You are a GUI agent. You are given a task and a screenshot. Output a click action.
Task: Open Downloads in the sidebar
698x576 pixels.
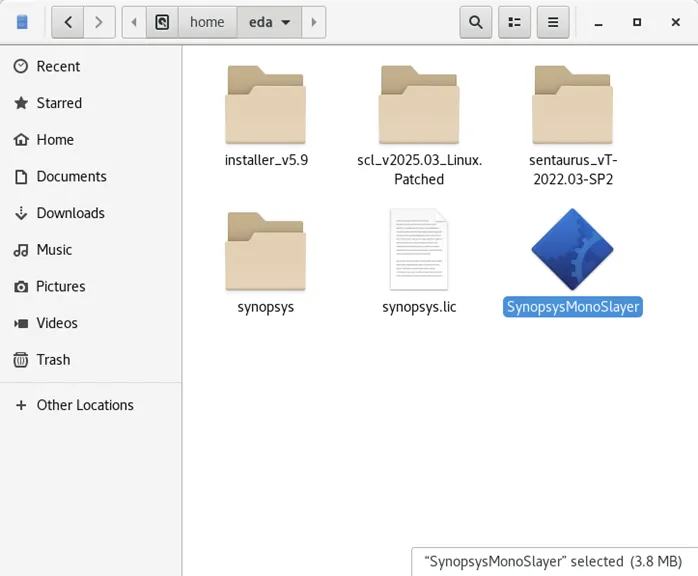(91, 213)
